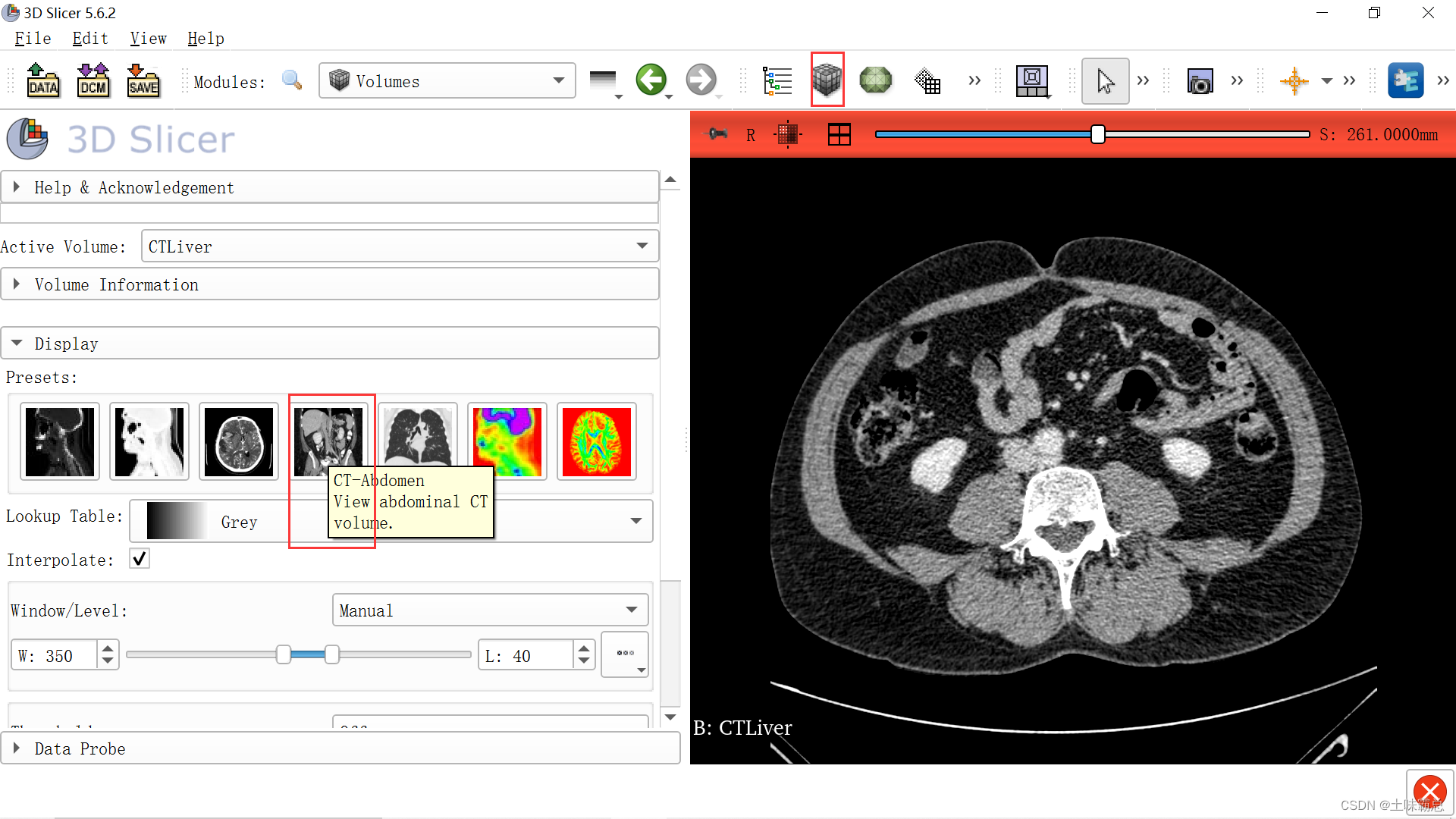The height and width of the screenshot is (819, 1456).
Task: Open the File menu
Action: [x=33, y=39]
